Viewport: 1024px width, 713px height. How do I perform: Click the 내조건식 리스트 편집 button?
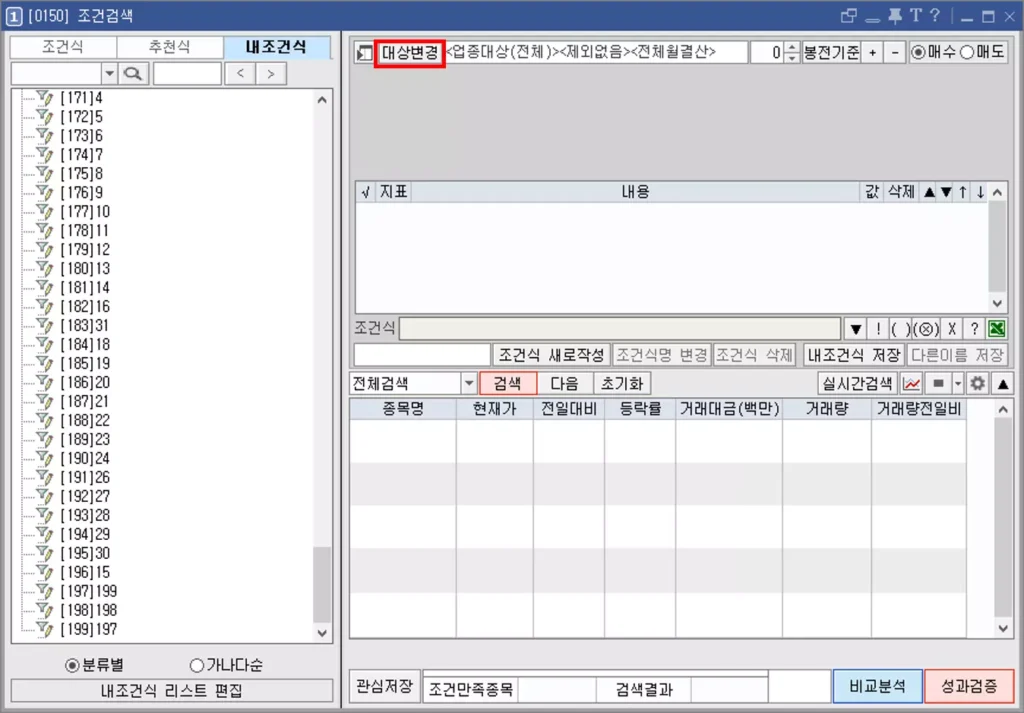(172, 691)
